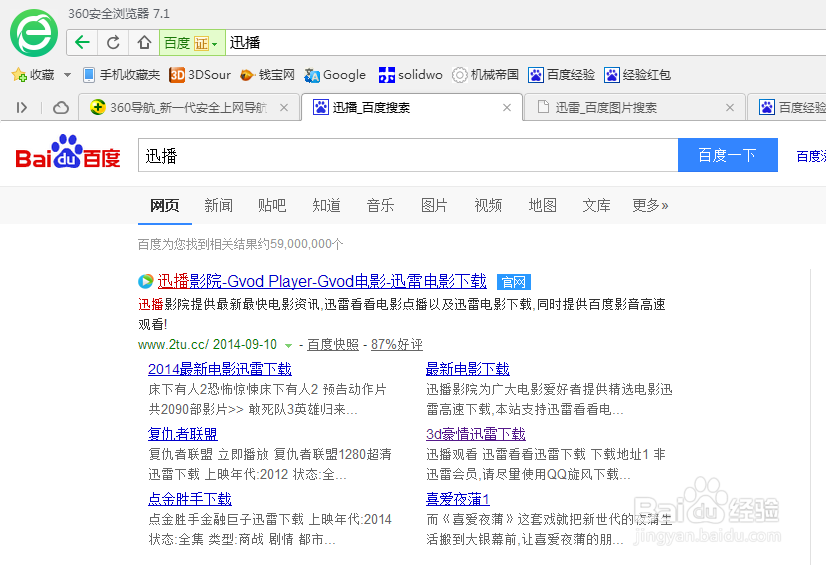Select the 图片 search category
This screenshot has width=826, height=565.
[x=435, y=205]
